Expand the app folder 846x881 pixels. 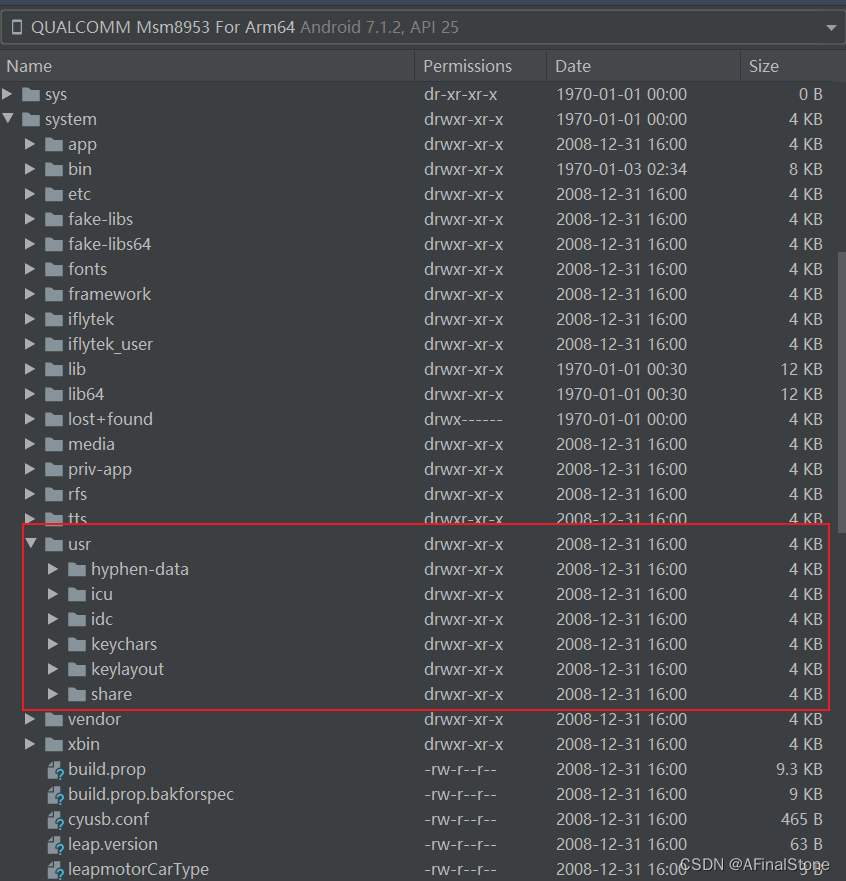point(30,144)
